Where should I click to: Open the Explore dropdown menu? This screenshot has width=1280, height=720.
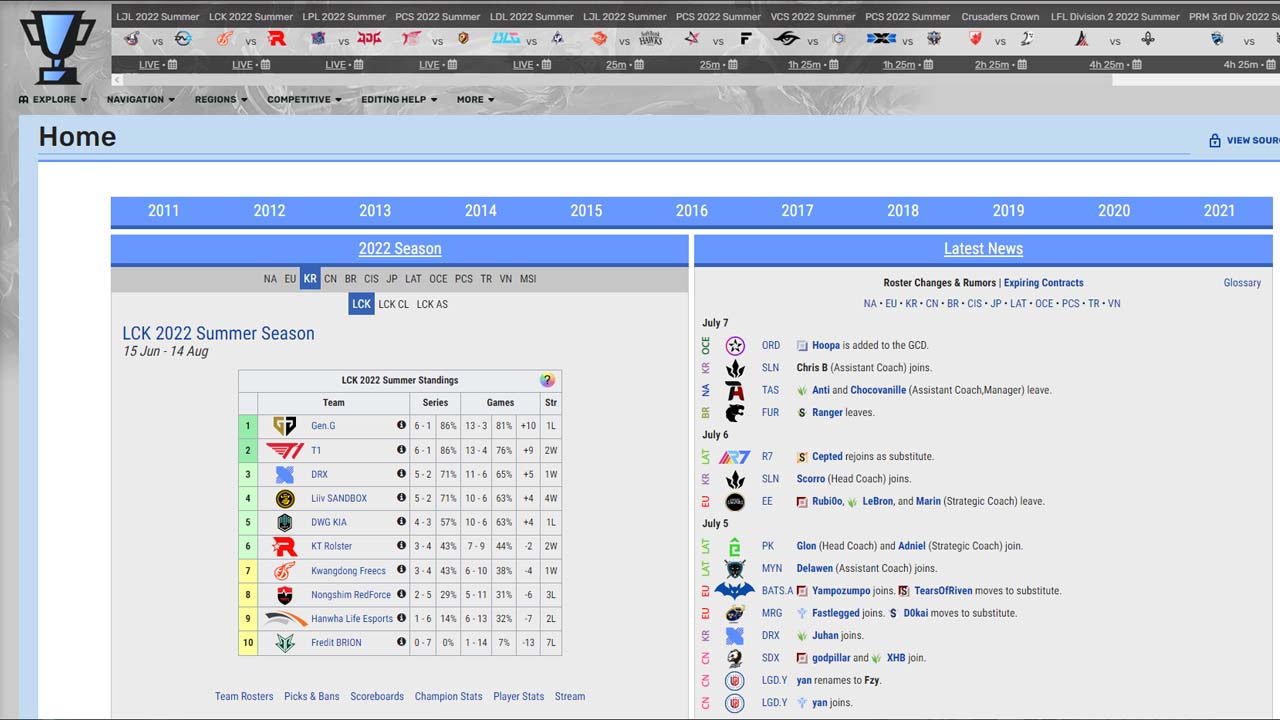coord(53,99)
